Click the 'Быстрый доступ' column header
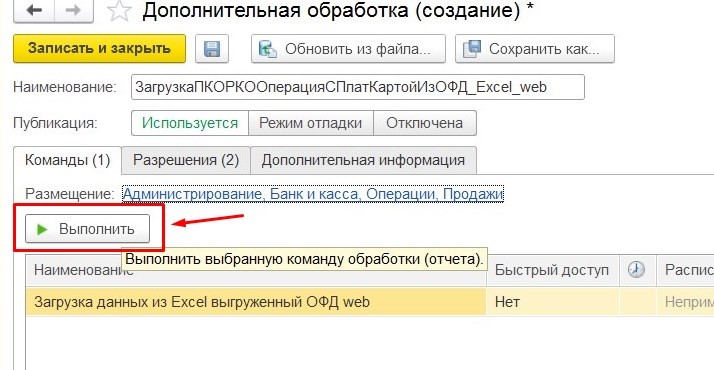 (552, 270)
